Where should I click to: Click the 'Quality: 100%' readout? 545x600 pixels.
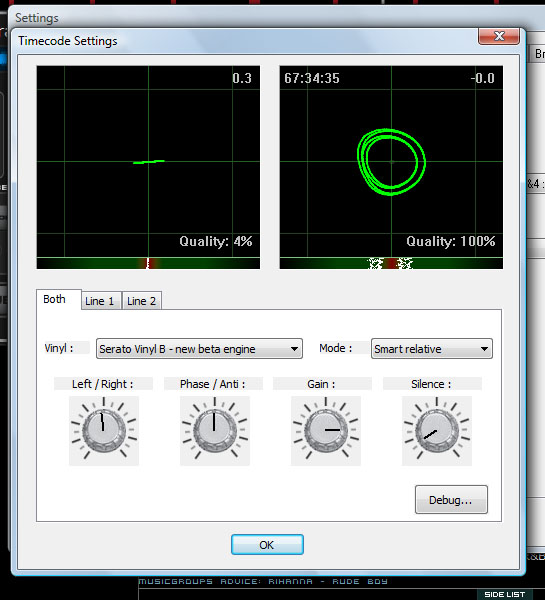[x=450, y=241]
